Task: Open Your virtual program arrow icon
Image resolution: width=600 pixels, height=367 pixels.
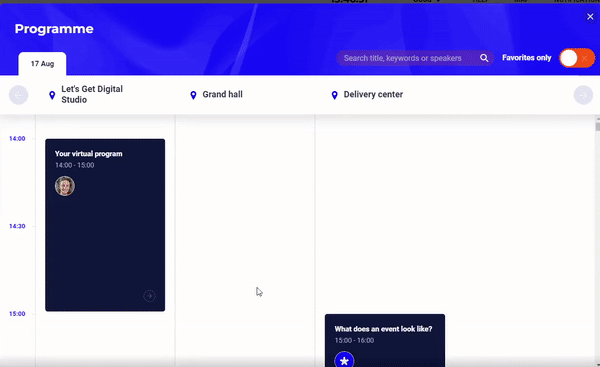Action: tap(149, 296)
